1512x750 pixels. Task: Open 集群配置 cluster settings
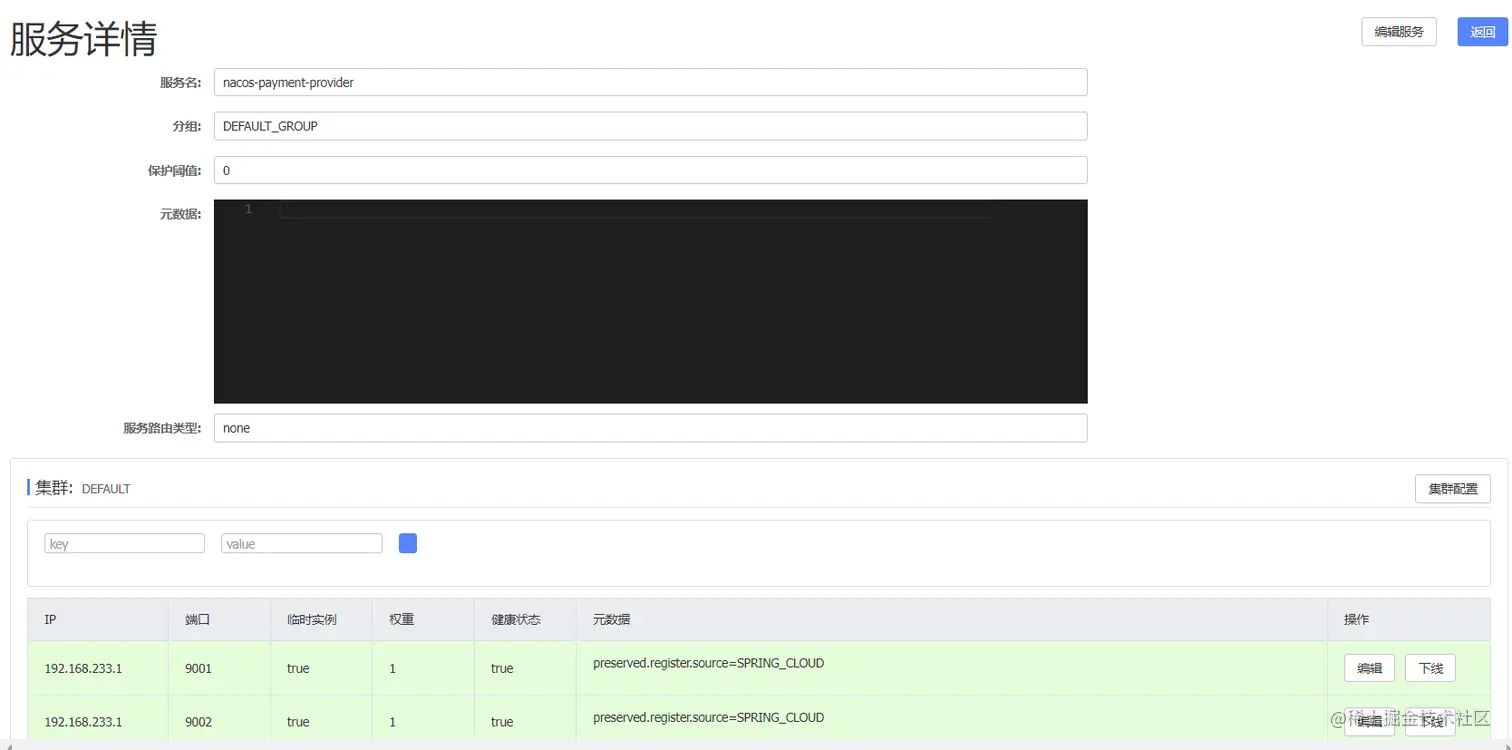pos(1452,489)
